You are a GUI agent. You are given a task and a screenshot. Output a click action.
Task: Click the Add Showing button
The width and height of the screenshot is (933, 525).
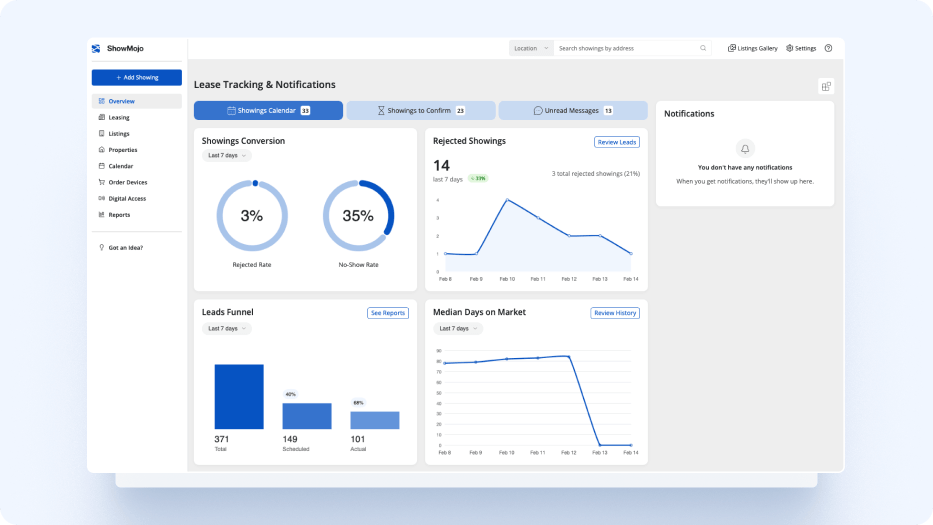coord(137,77)
